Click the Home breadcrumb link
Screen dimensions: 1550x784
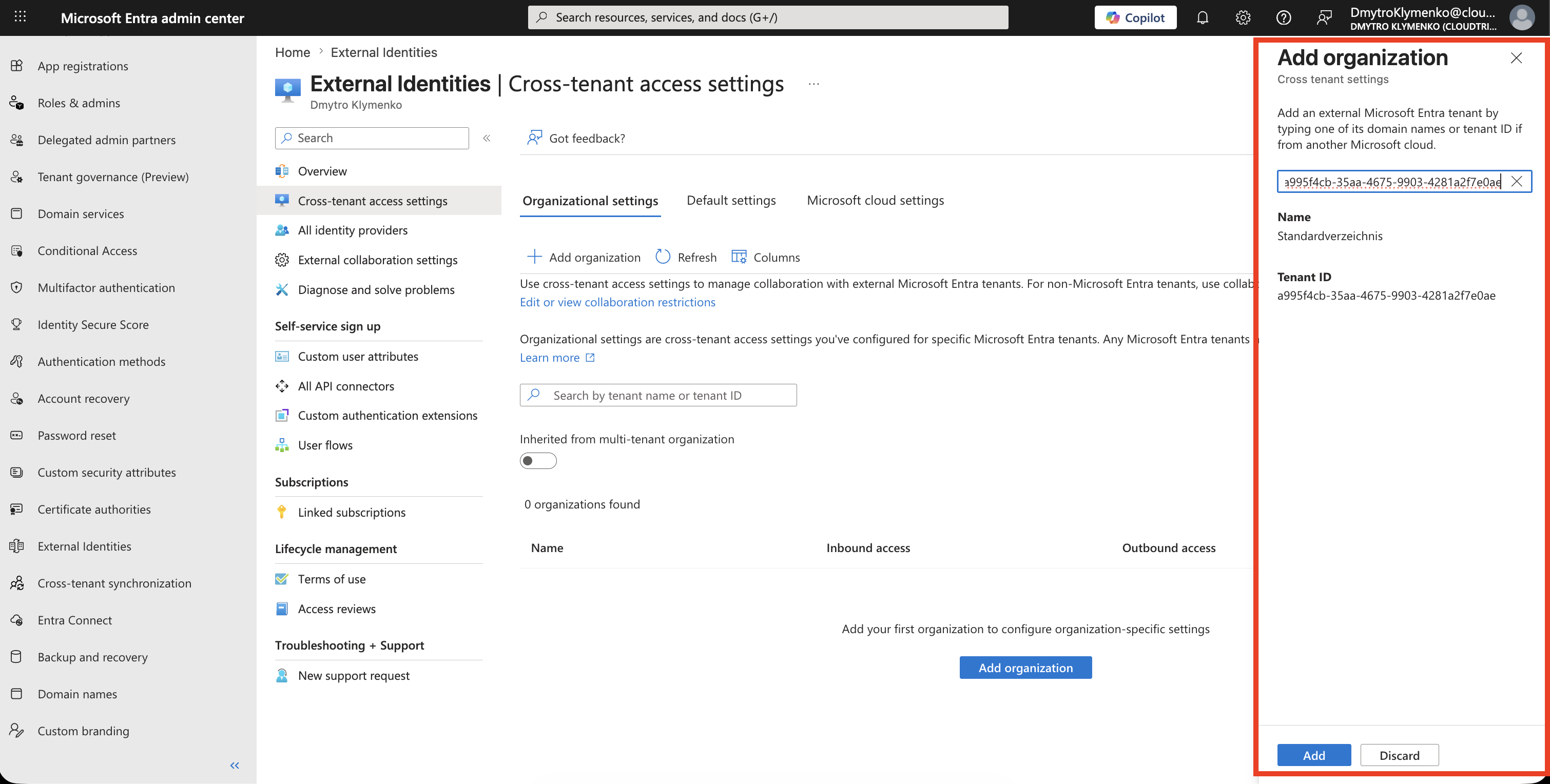[x=293, y=52]
